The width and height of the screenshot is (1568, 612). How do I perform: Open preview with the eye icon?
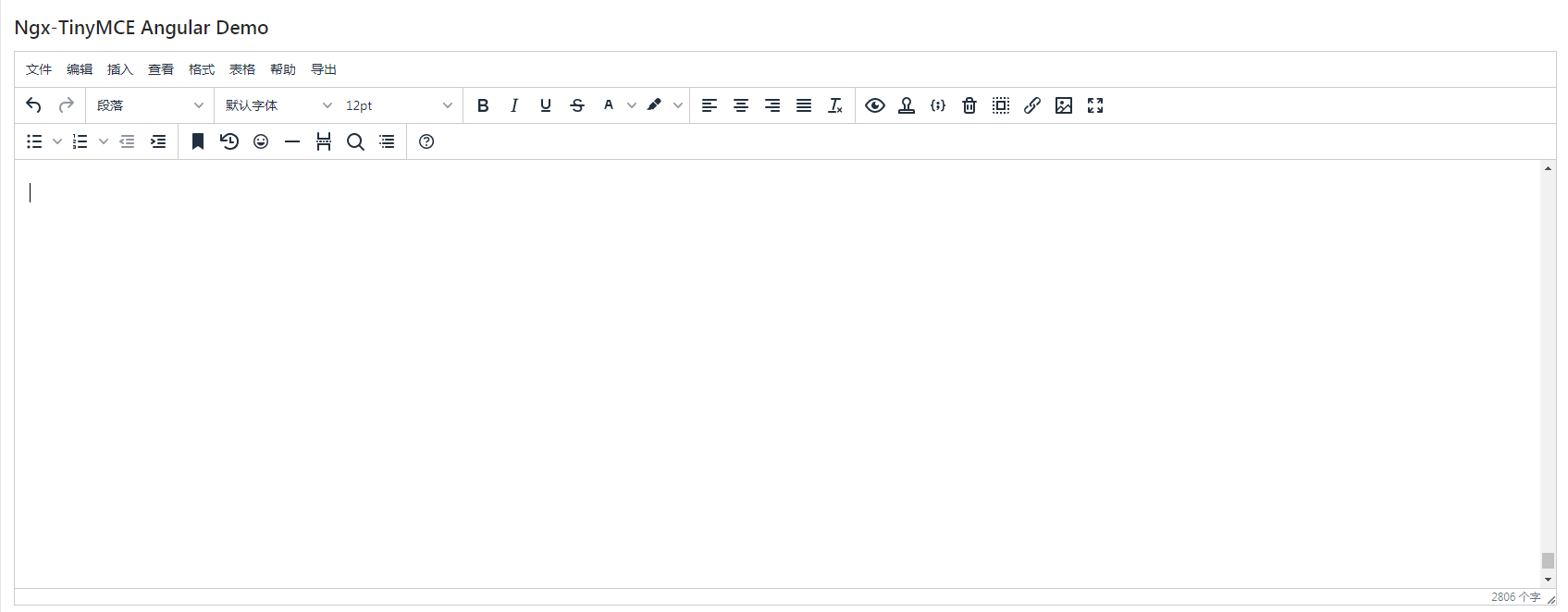coord(875,105)
